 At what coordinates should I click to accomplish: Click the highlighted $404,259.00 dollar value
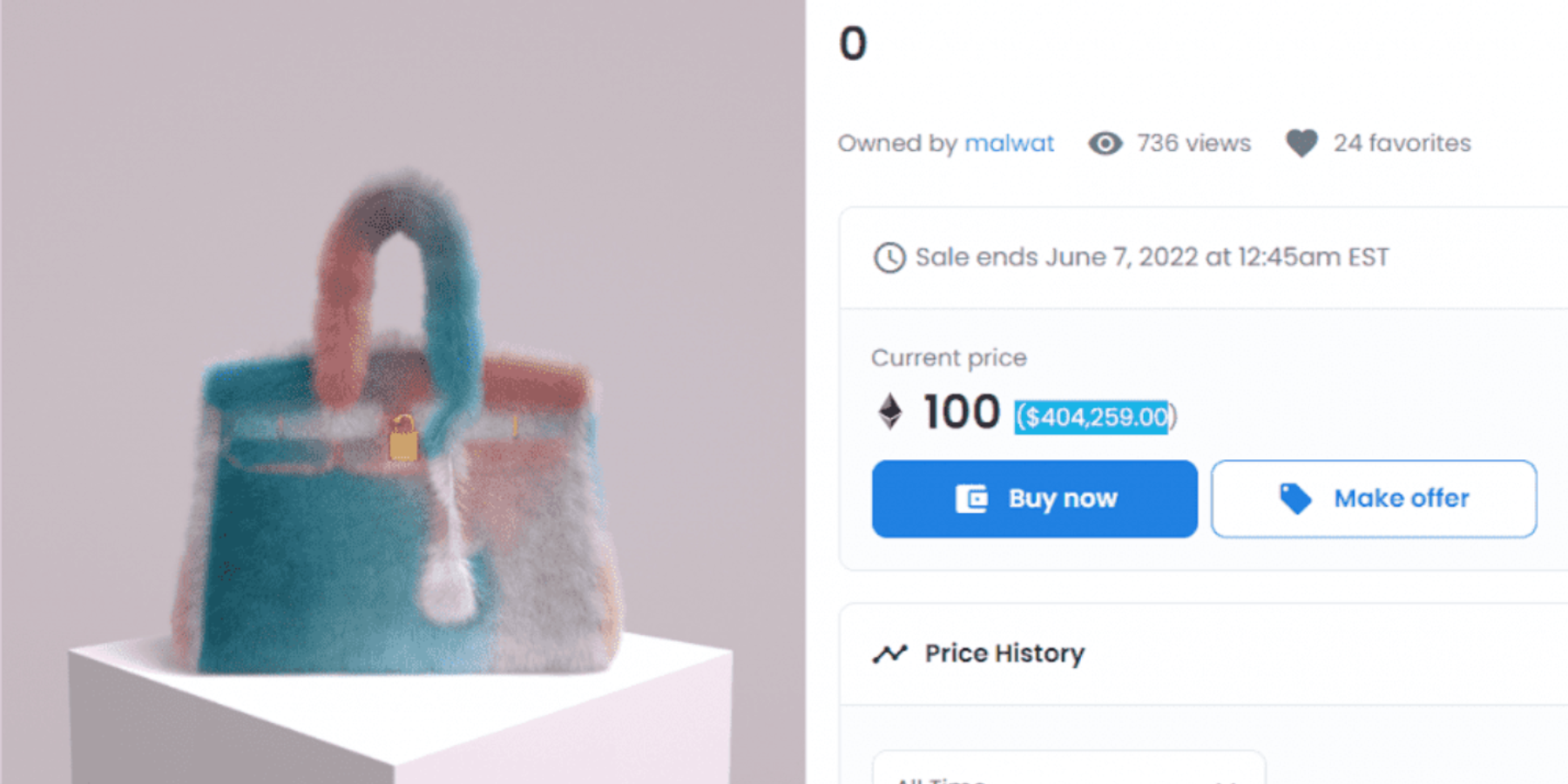click(1095, 417)
